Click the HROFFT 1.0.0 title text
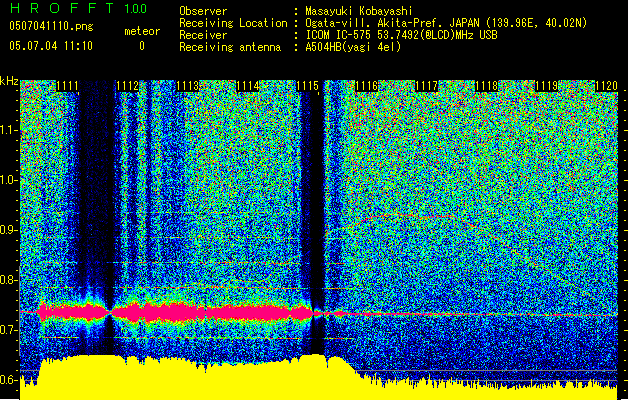Image resolution: width=629 pixels, height=400 pixels. pyautogui.click(x=78, y=8)
